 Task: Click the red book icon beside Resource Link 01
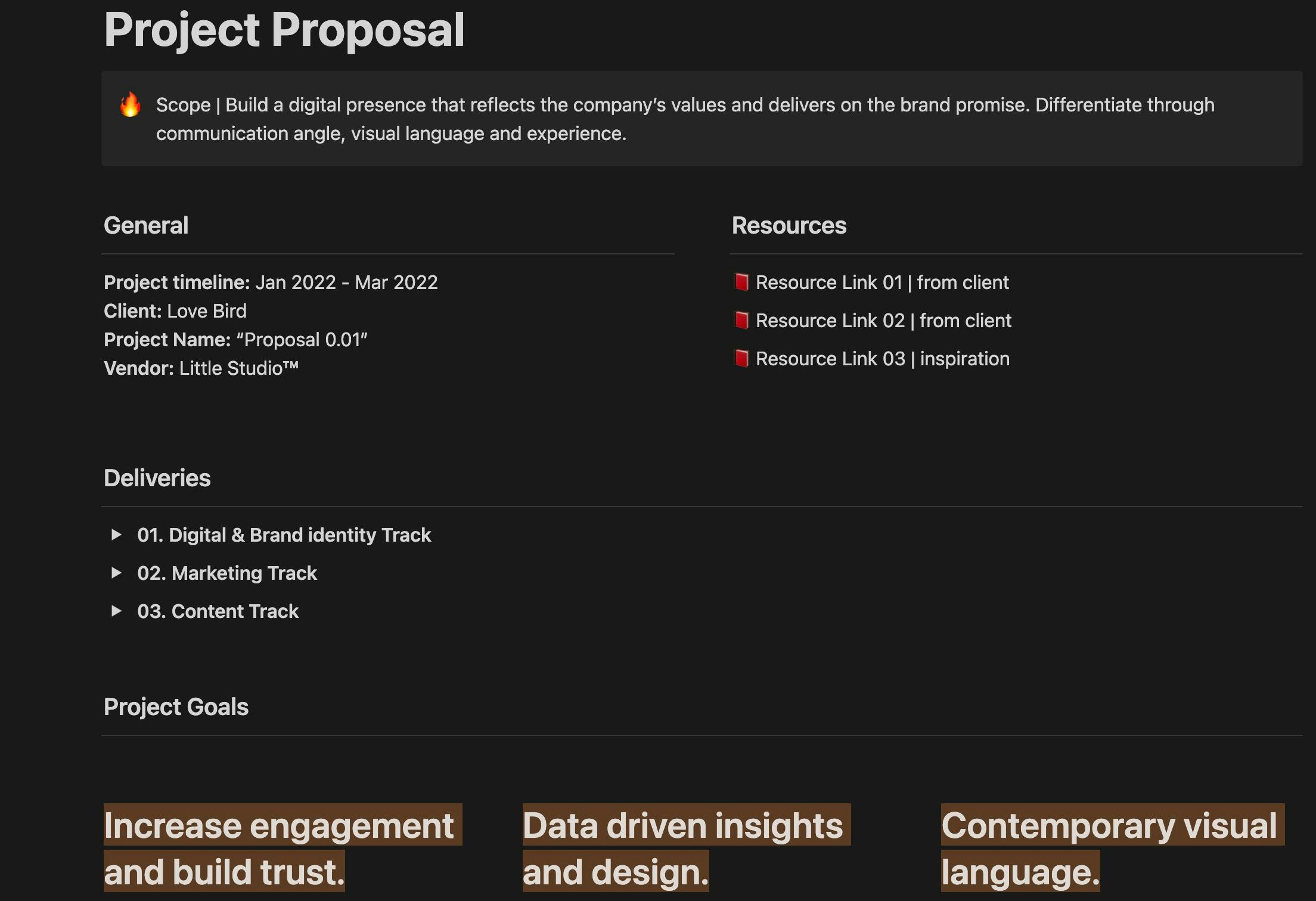click(741, 283)
